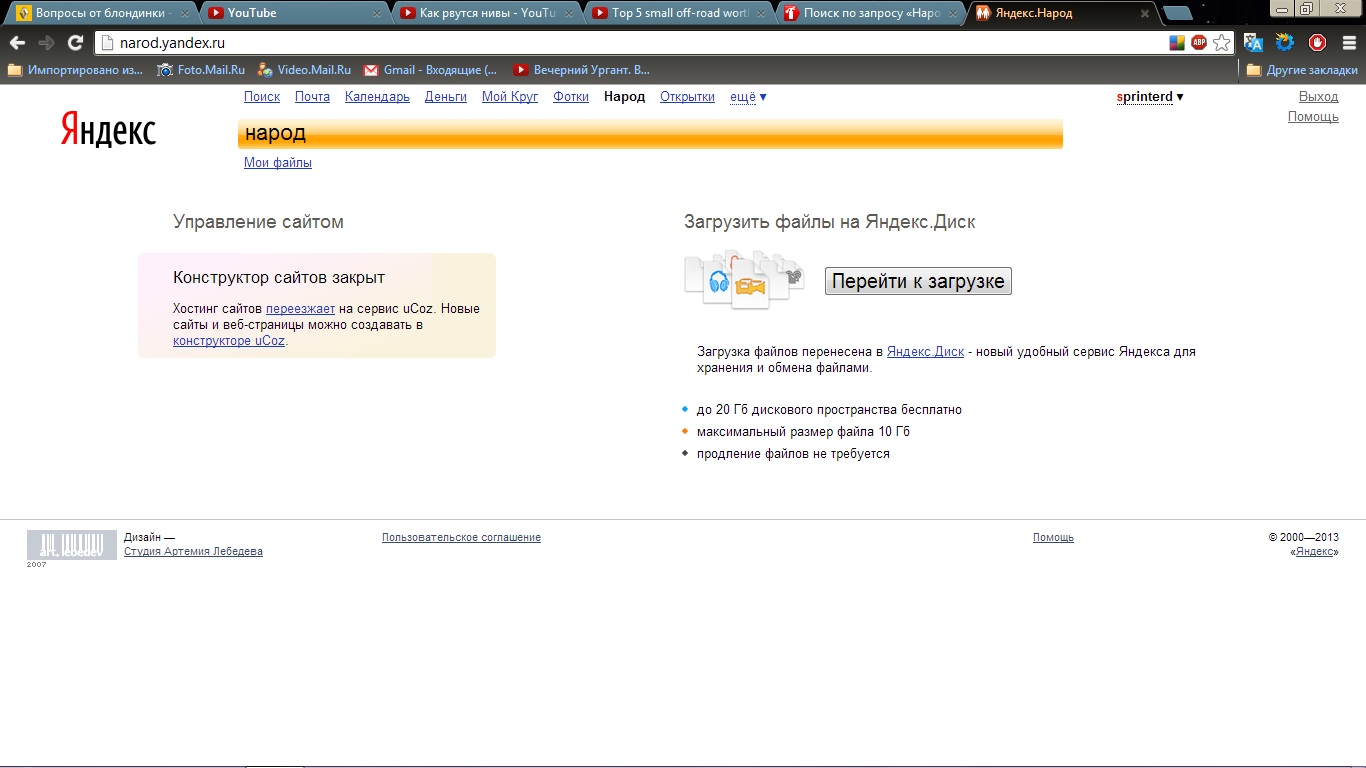Open the sprinterd account dropdown
Image resolution: width=1366 pixels, height=768 pixels.
pyautogui.click(x=1149, y=97)
